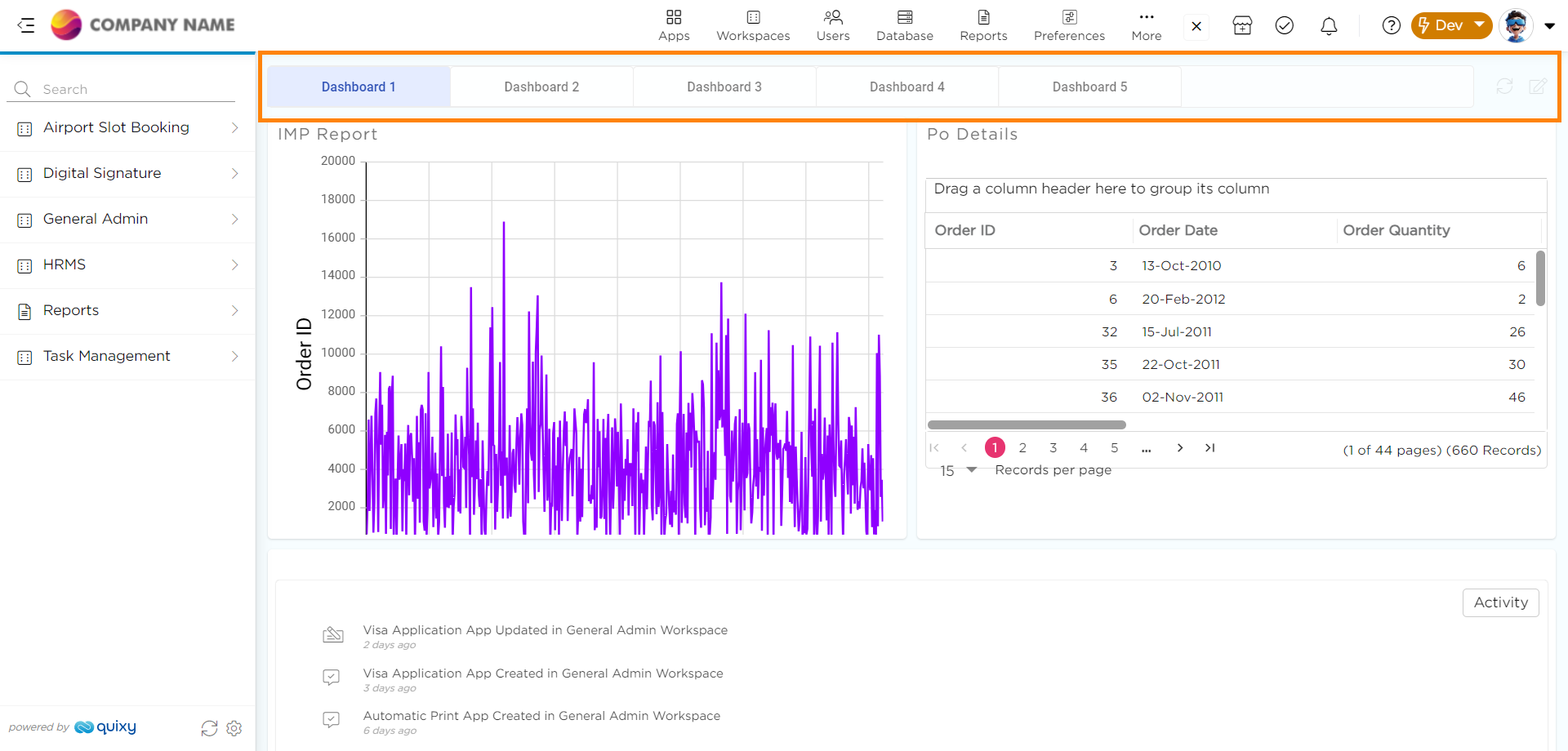Open the marketplace store icon
The image size is (1568, 751).
(1242, 26)
